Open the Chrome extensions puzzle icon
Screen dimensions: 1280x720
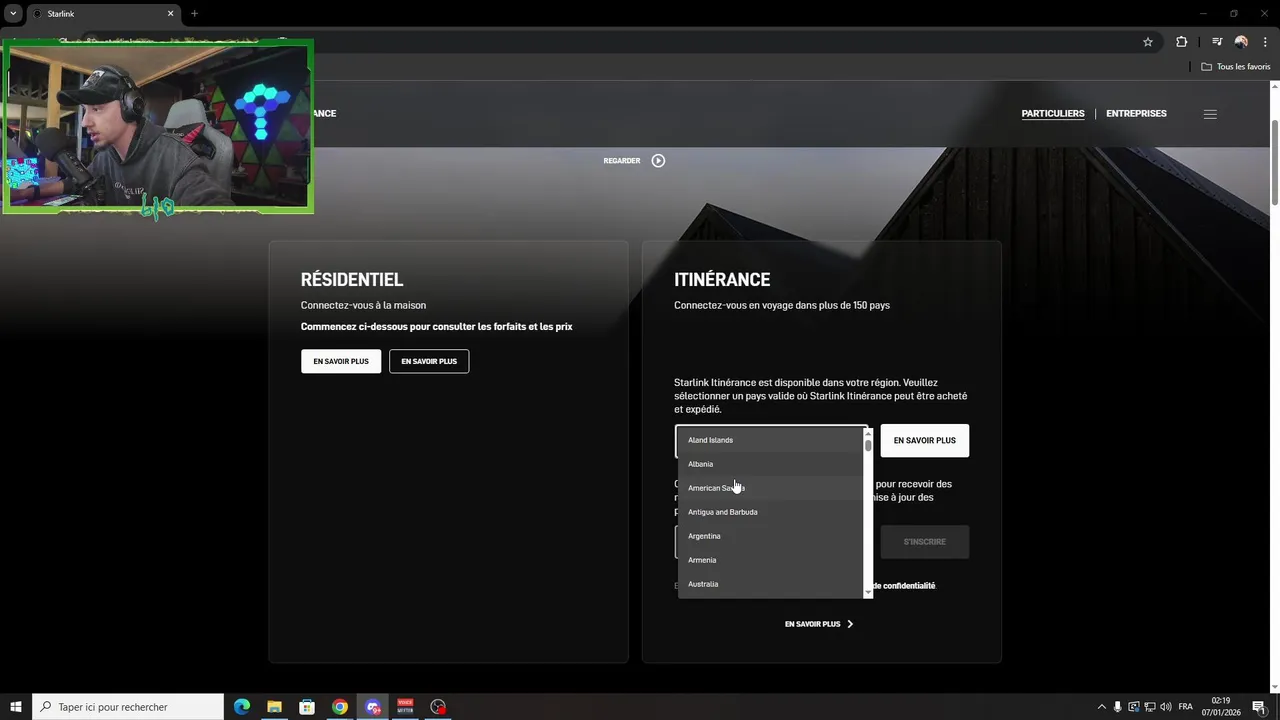click(x=1182, y=42)
